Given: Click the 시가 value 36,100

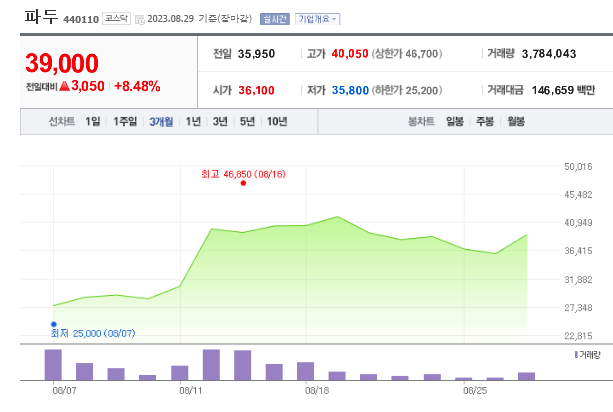Looking at the screenshot, I should coord(256,91).
